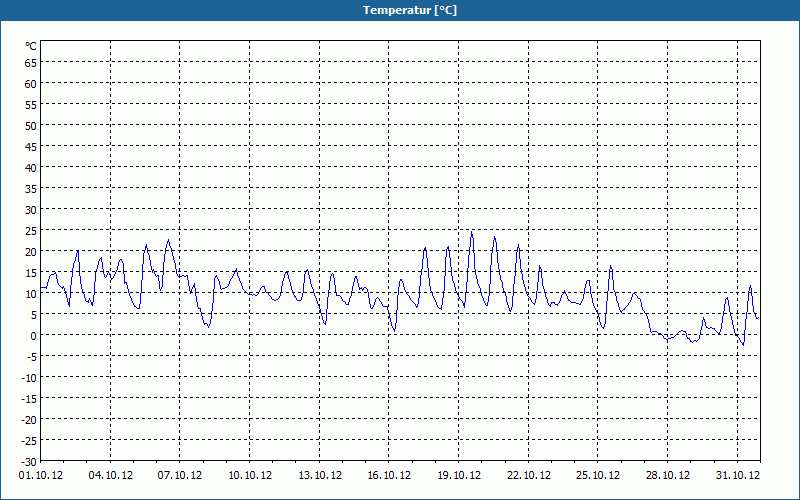Viewport: 800px width, 500px height.
Task: Select the 16.10.12 date label
Action: (x=389, y=475)
